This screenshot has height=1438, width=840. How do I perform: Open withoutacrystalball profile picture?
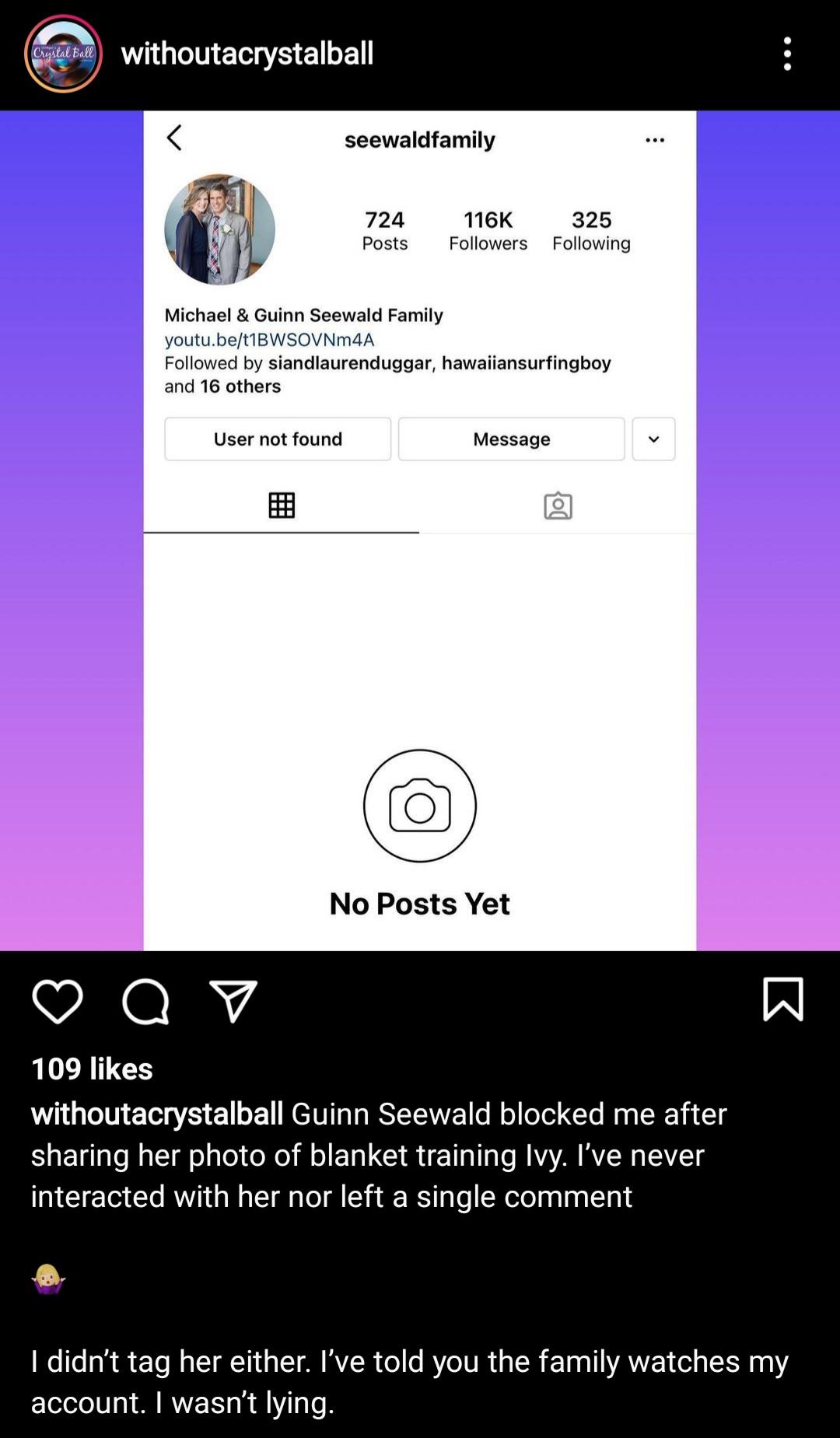63,54
